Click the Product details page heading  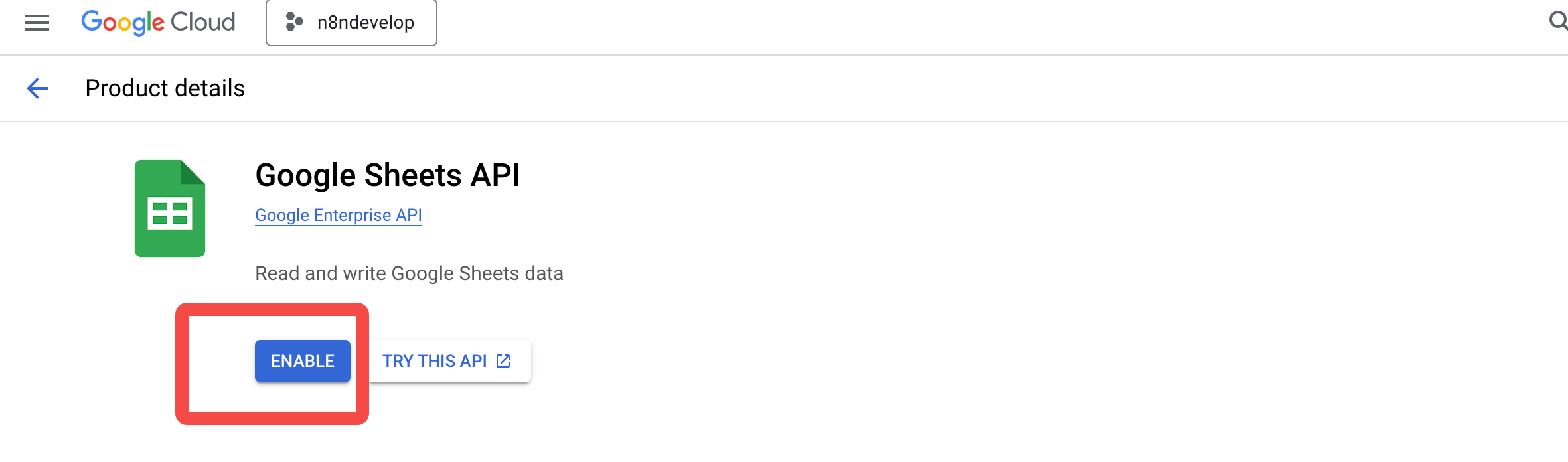(x=165, y=88)
